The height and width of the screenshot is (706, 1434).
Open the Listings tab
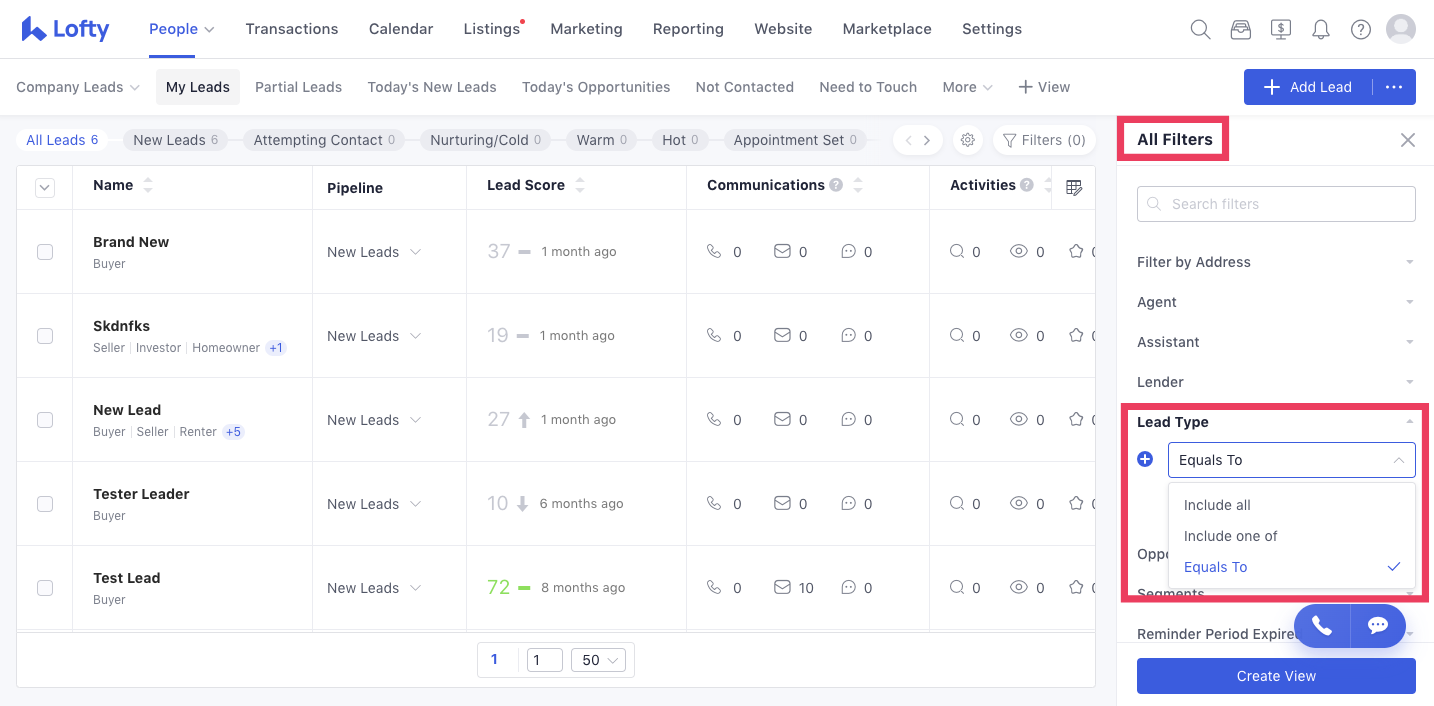pos(492,29)
